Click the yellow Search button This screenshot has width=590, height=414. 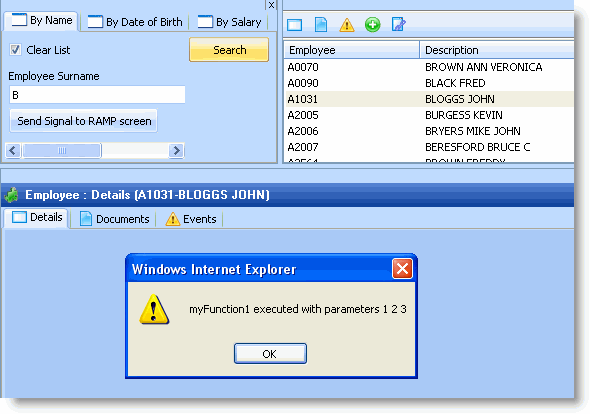click(229, 50)
